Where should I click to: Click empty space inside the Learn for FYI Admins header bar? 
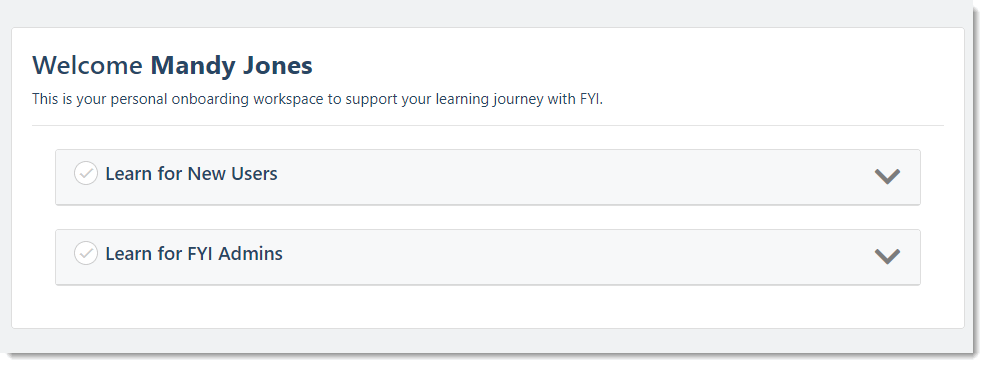point(566,257)
